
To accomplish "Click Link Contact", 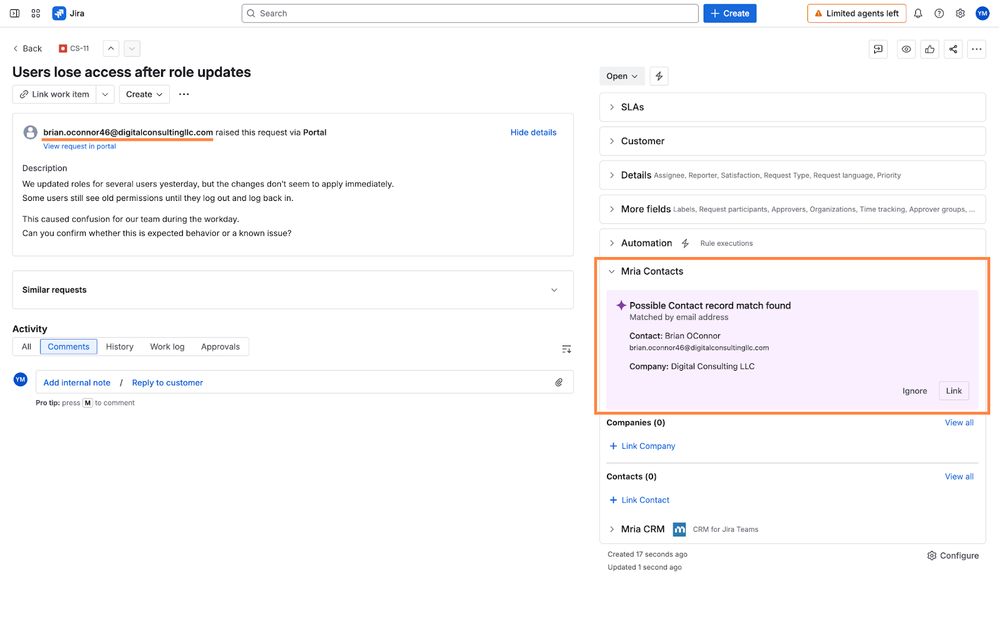I will [640, 501].
